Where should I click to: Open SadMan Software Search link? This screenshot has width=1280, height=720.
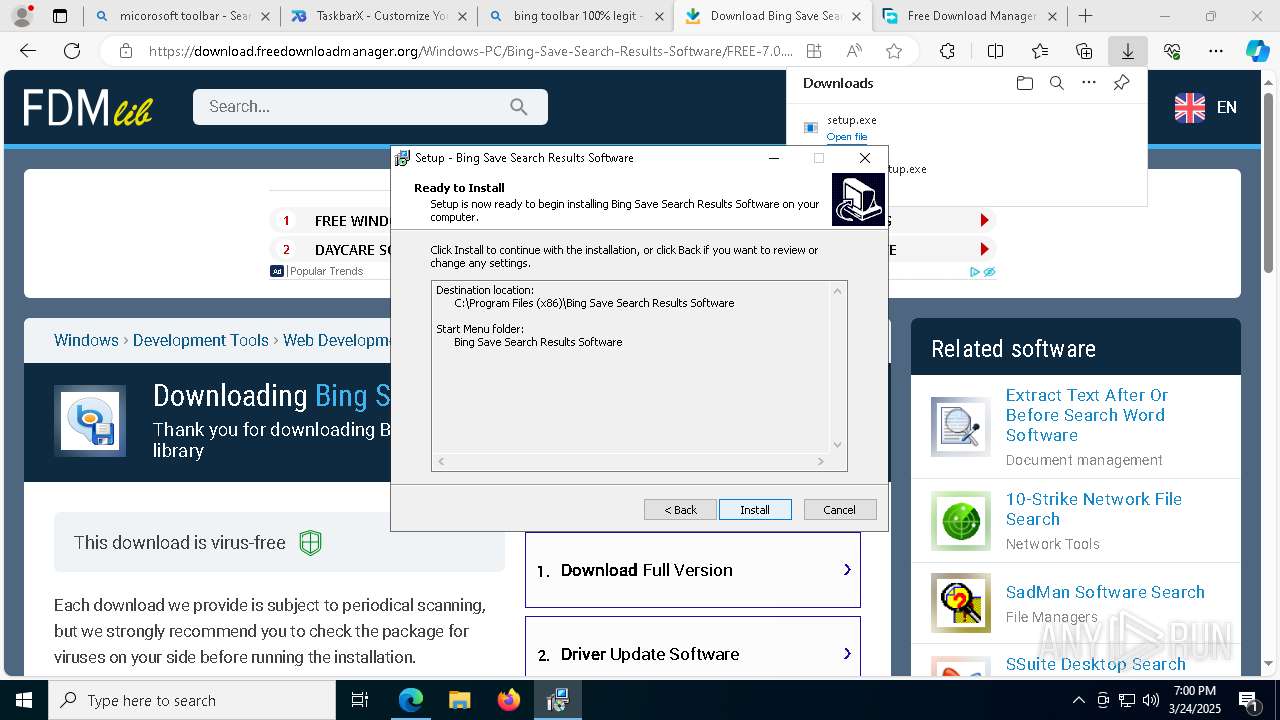[x=1105, y=592]
